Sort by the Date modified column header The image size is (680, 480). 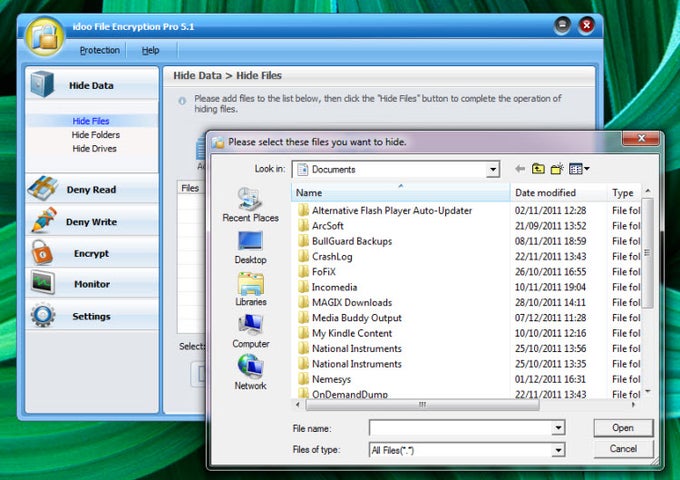click(559, 193)
